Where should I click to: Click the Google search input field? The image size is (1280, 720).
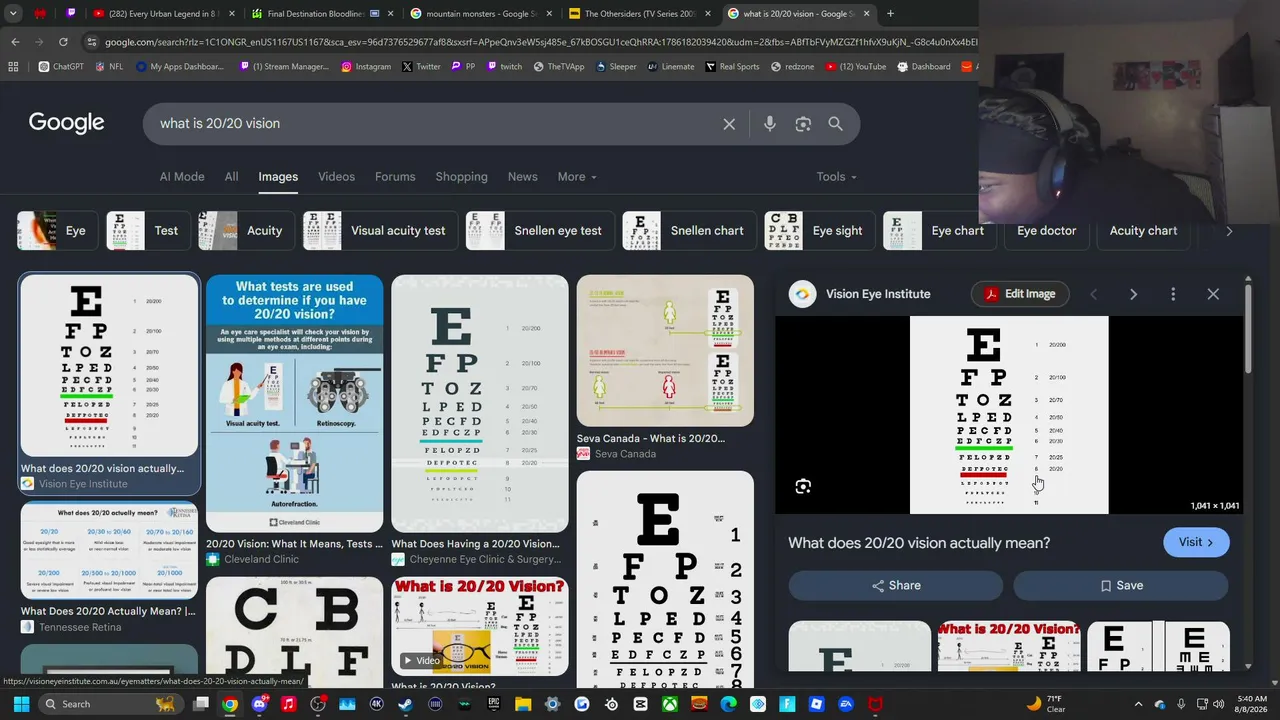(435, 124)
